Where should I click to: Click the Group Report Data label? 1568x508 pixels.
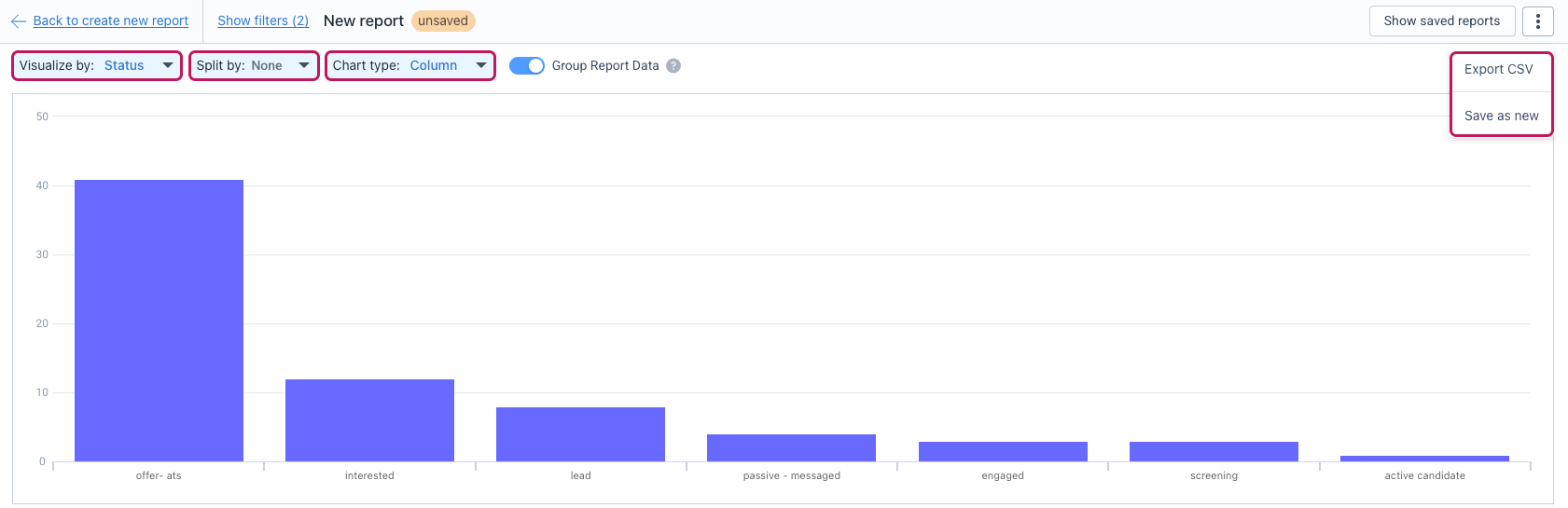point(605,66)
